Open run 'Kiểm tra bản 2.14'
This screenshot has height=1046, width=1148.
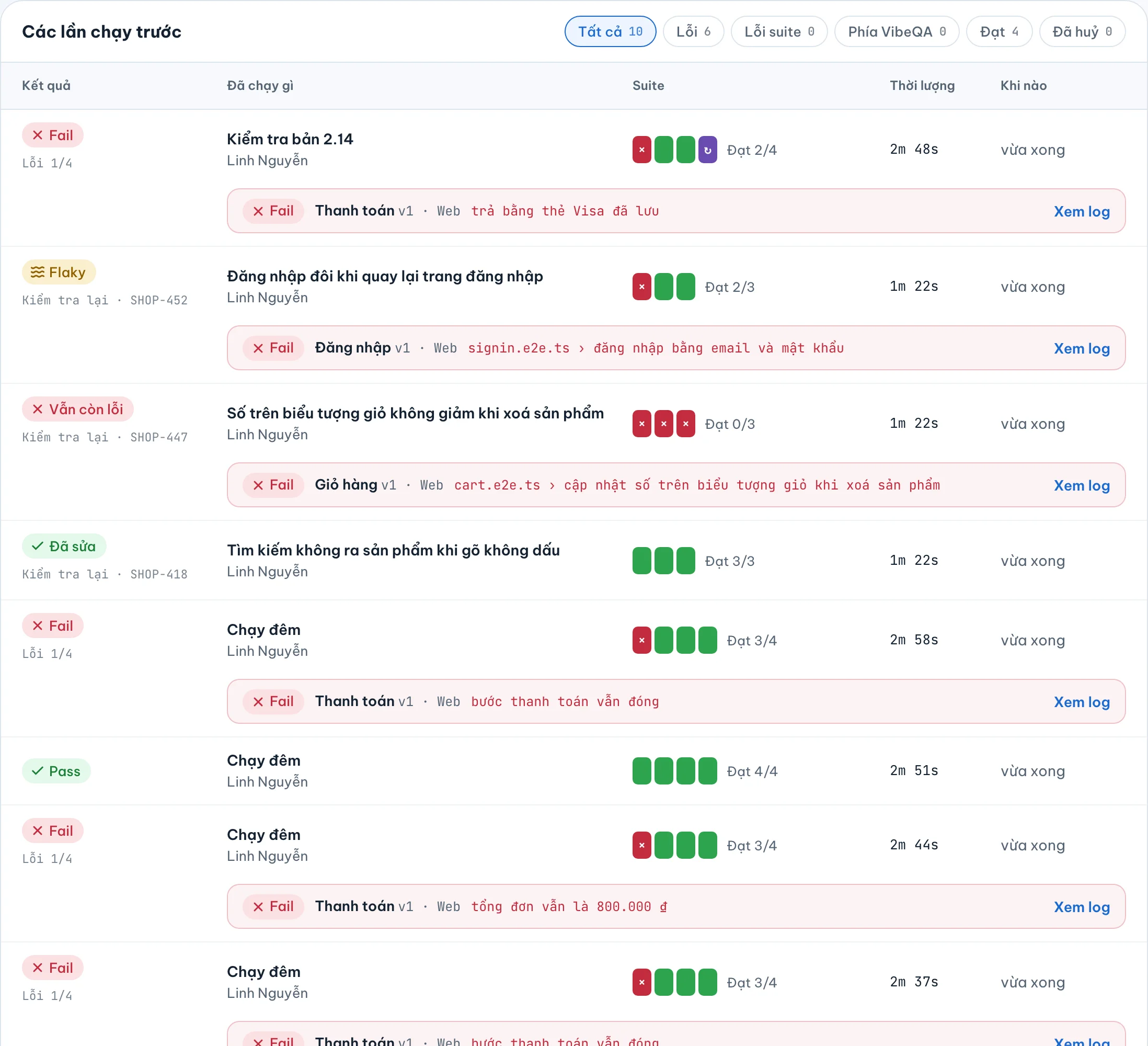(x=290, y=139)
